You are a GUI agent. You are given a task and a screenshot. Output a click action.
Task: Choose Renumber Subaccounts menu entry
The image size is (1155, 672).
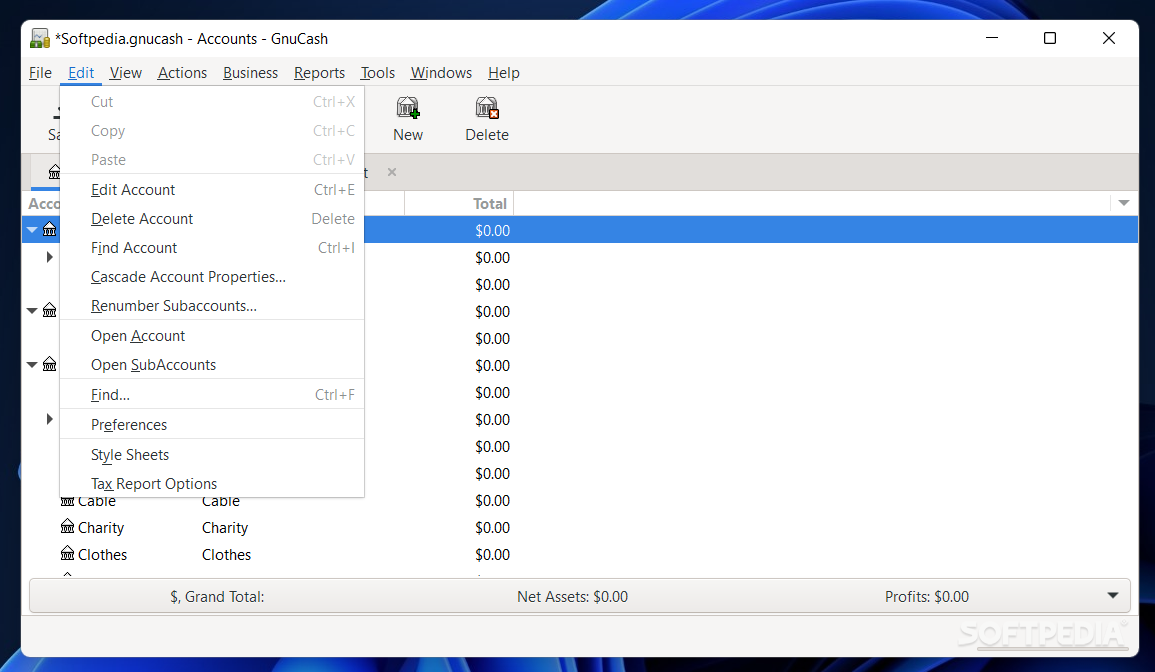(212, 306)
